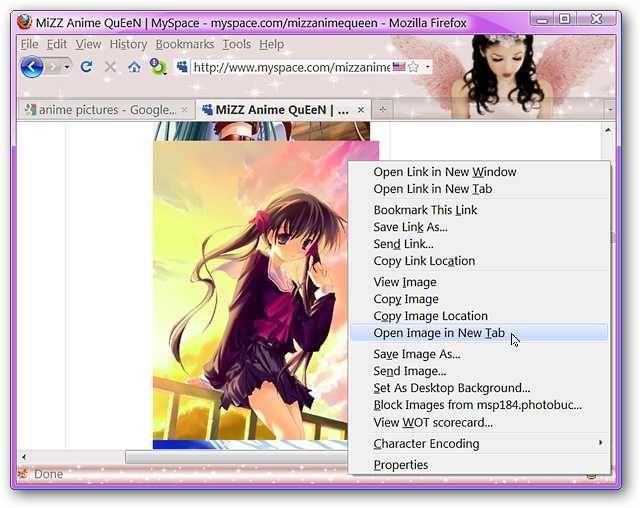Choose Send Link...

pyautogui.click(x=403, y=244)
